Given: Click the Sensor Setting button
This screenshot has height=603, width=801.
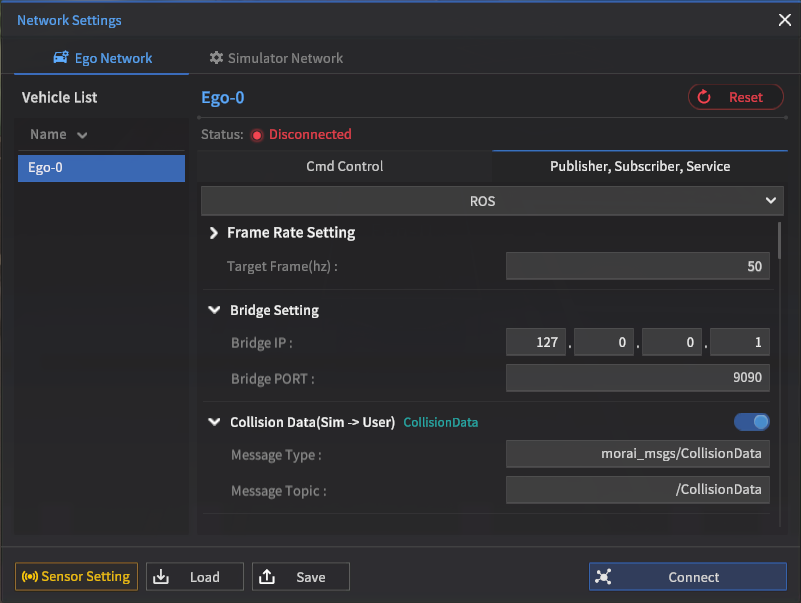Looking at the screenshot, I should click(76, 577).
